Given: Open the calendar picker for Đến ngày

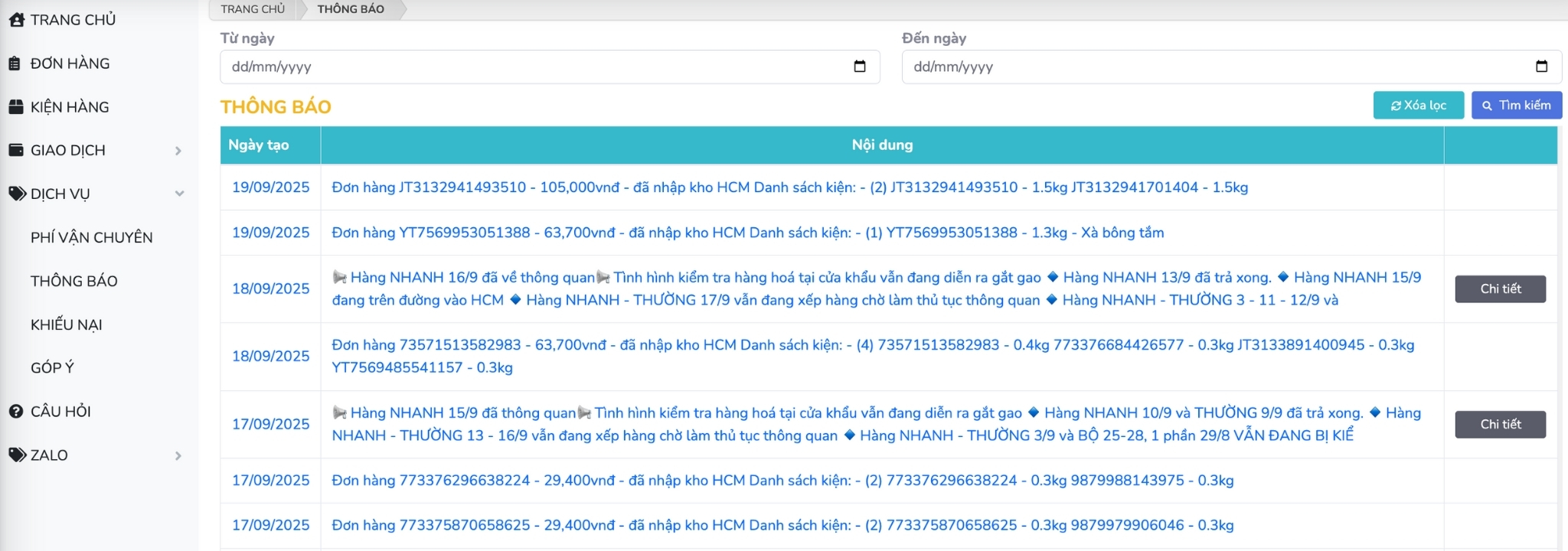Looking at the screenshot, I should 1541,67.
